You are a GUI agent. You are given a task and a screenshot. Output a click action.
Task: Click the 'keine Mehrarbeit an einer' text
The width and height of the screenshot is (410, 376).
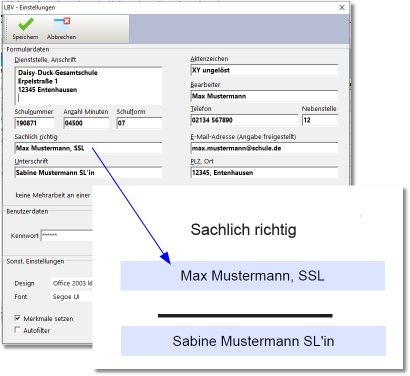53,195
